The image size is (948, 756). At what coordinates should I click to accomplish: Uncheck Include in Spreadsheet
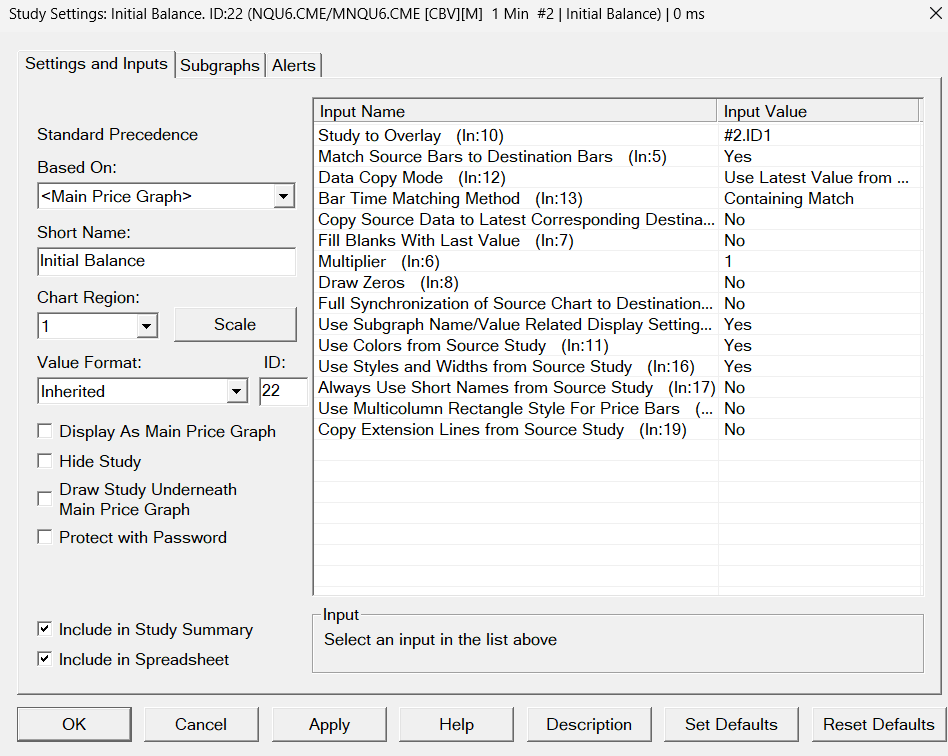(45, 659)
